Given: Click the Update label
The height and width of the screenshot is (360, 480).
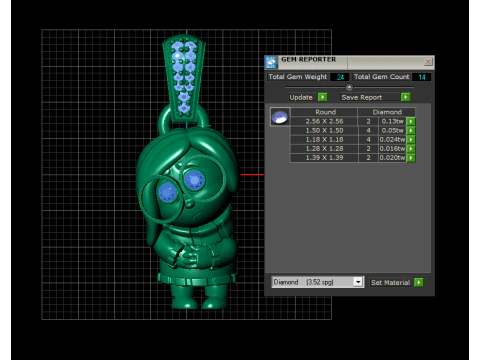Looking at the screenshot, I should (x=301, y=97).
